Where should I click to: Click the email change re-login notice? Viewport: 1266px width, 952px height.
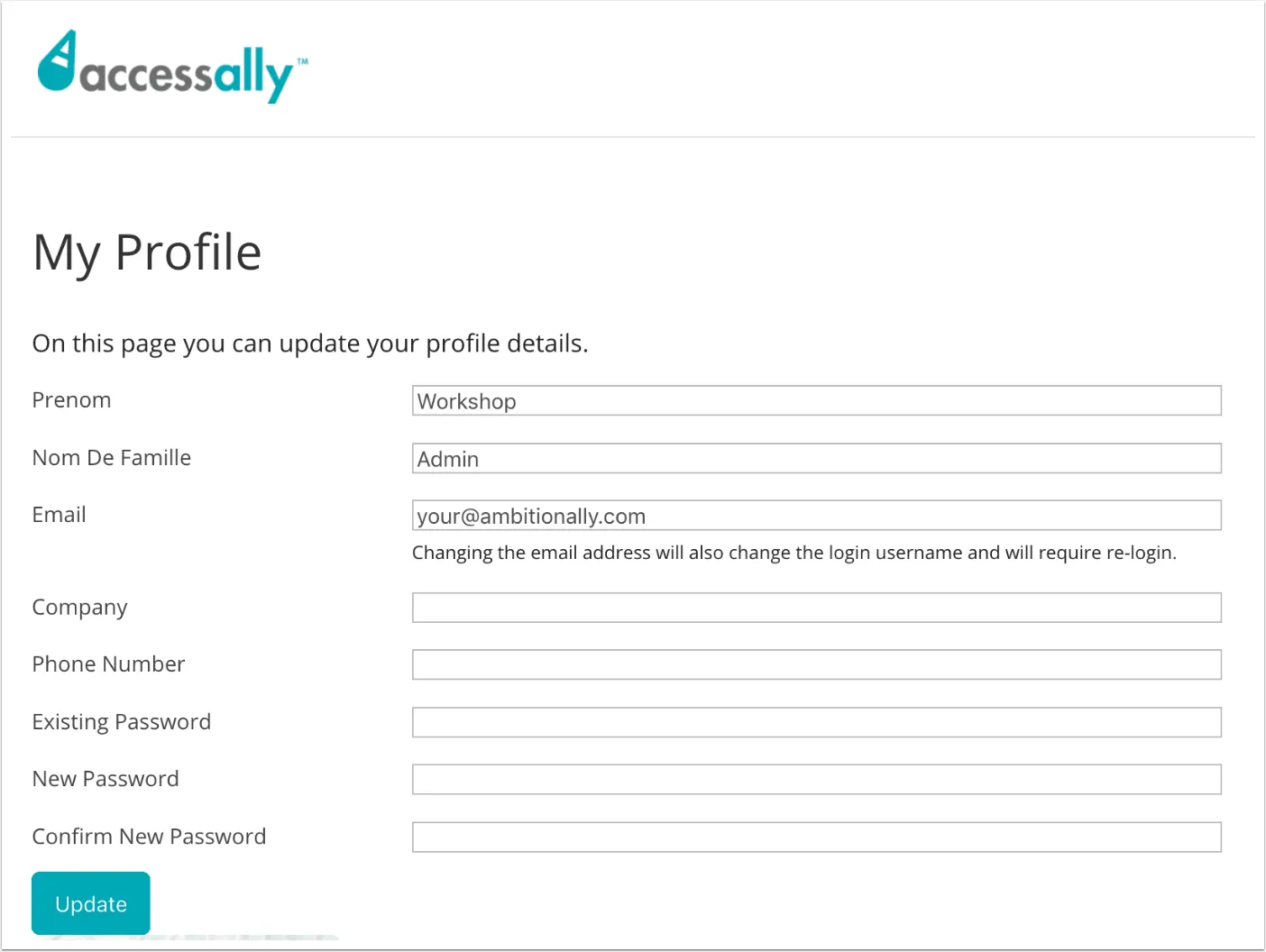click(794, 553)
